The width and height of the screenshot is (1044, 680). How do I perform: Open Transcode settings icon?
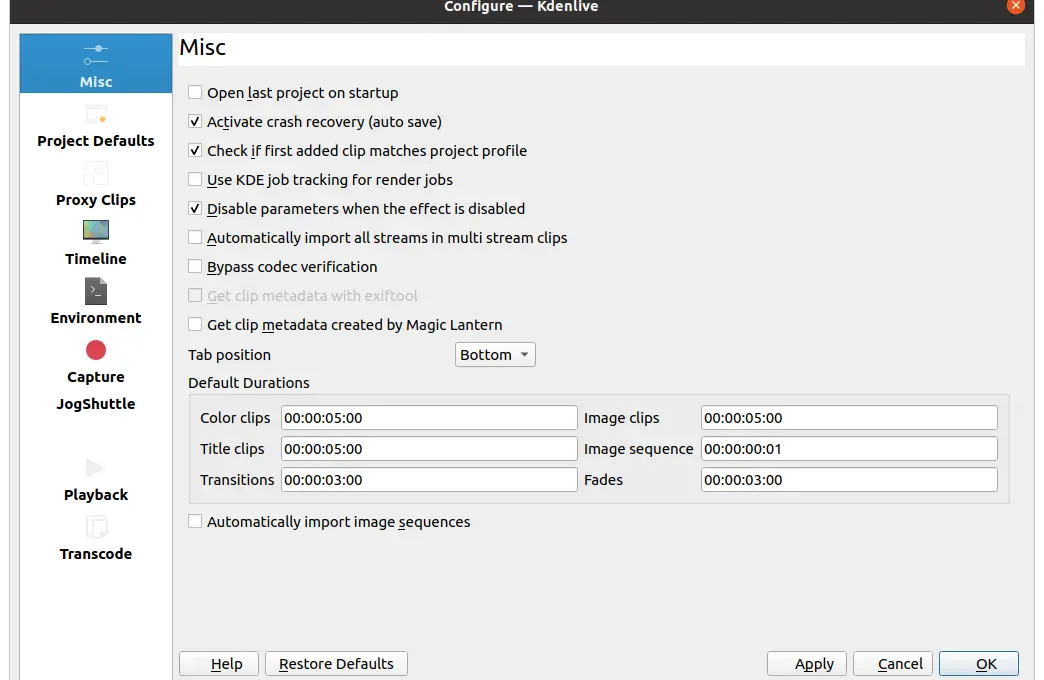pyautogui.click(x=96, y=527)
